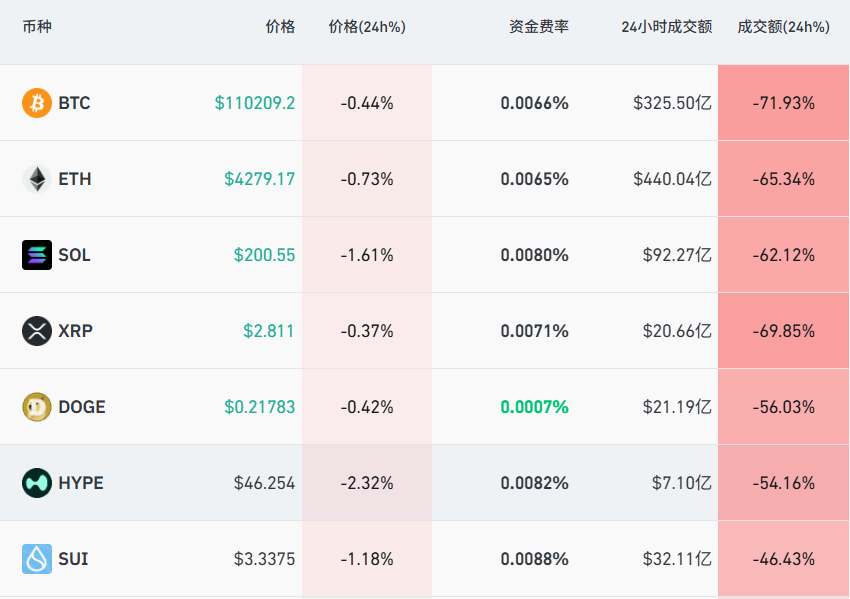The width and height of the screenshot is (850, 599).
Task: Select the SOL Solana coin icon
Action: pyautogui.click(x=37, y=255)
